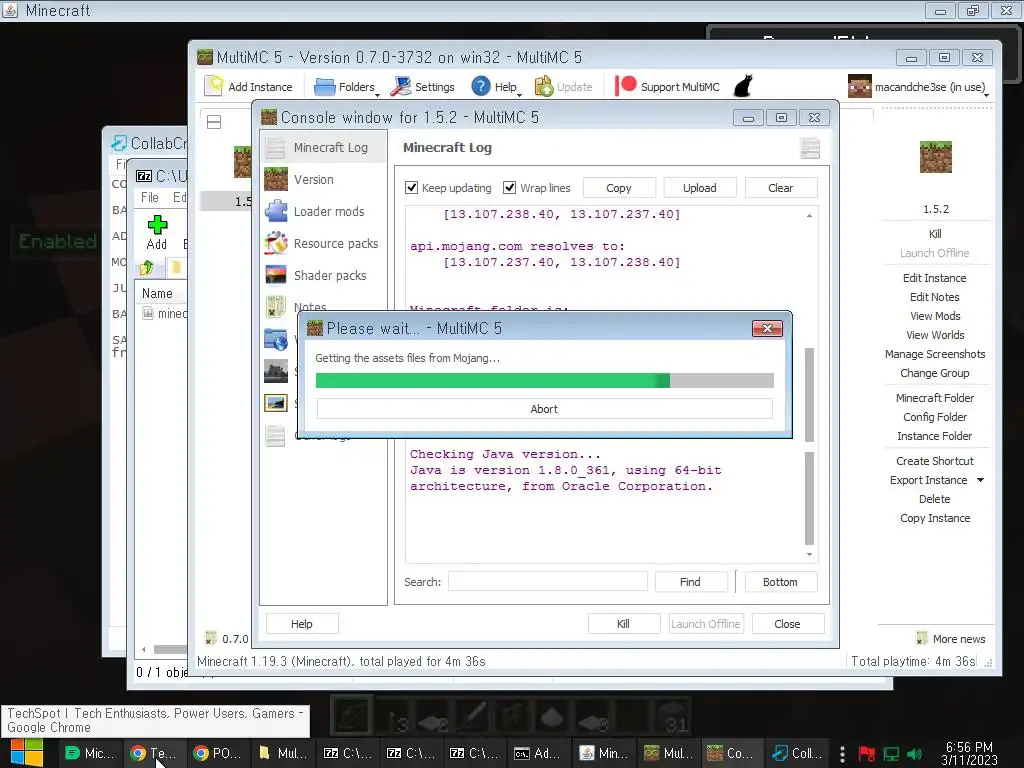The height and width of the screenshot is (768, 1024).
Task: Click the Windows Start button
Action: coord(27,753)
